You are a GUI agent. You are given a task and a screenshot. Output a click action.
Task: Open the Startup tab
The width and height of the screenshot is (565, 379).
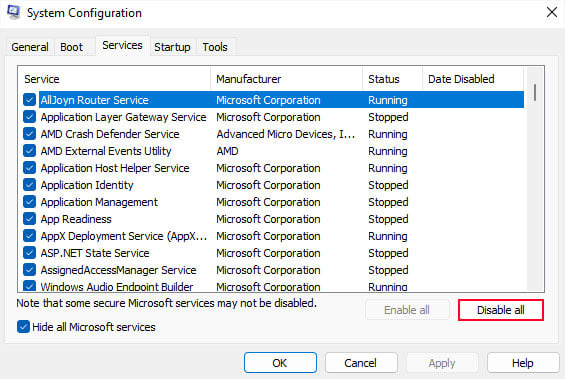(172, 47)
